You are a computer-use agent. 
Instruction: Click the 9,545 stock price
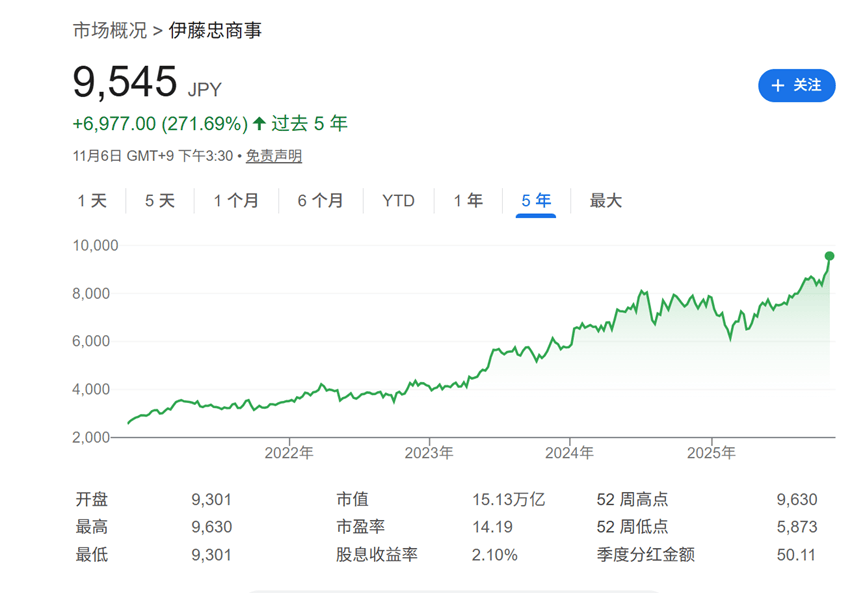click(x=125, y=82)
